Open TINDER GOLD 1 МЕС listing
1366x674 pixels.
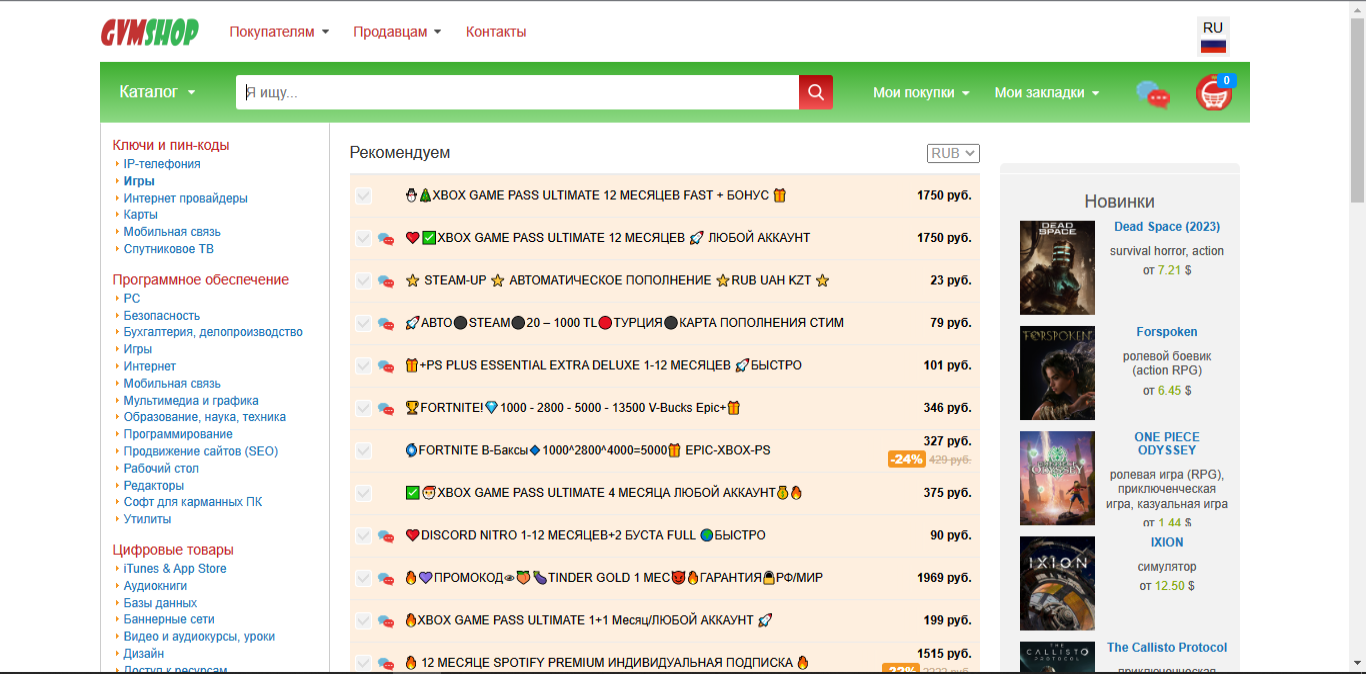(x=614, y=578)
